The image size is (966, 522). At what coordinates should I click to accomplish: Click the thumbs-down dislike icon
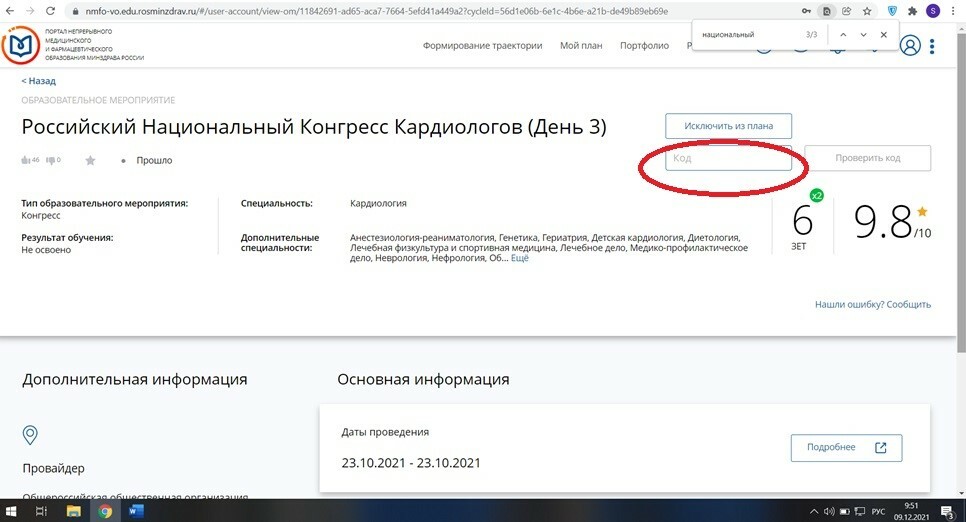tap(51, 160)
